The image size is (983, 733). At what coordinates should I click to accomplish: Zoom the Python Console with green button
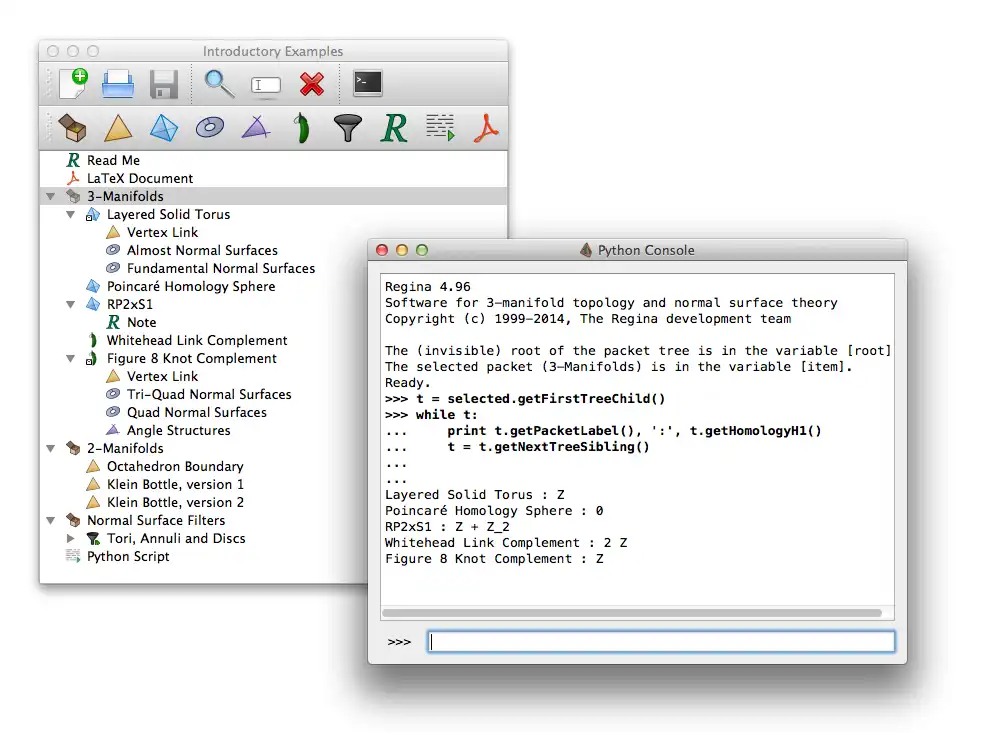tap(422, 250)
